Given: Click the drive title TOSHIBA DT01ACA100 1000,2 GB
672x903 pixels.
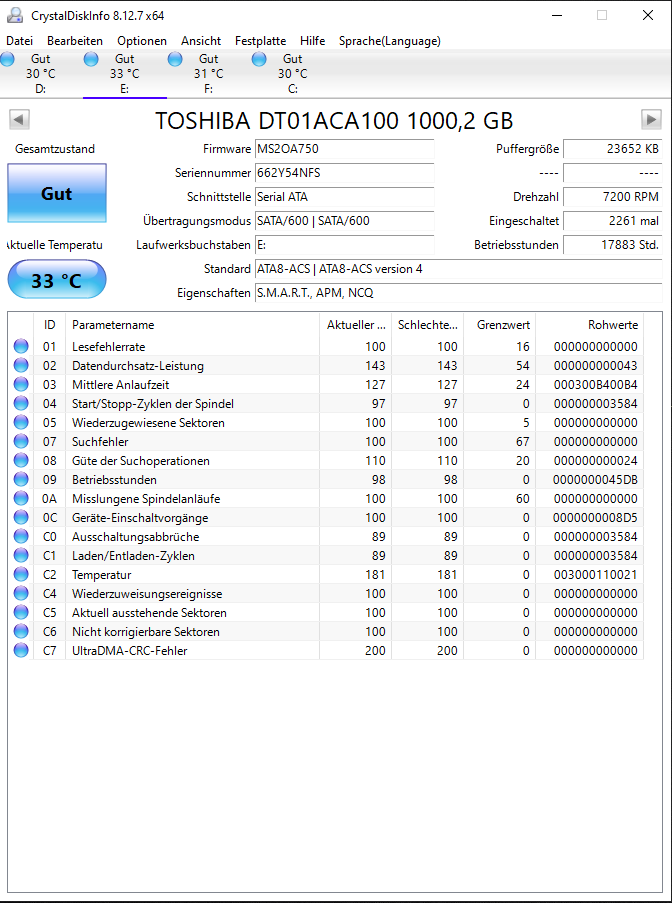Looking at the screenshot, I should pyautogui.click(x=334, y=120).
